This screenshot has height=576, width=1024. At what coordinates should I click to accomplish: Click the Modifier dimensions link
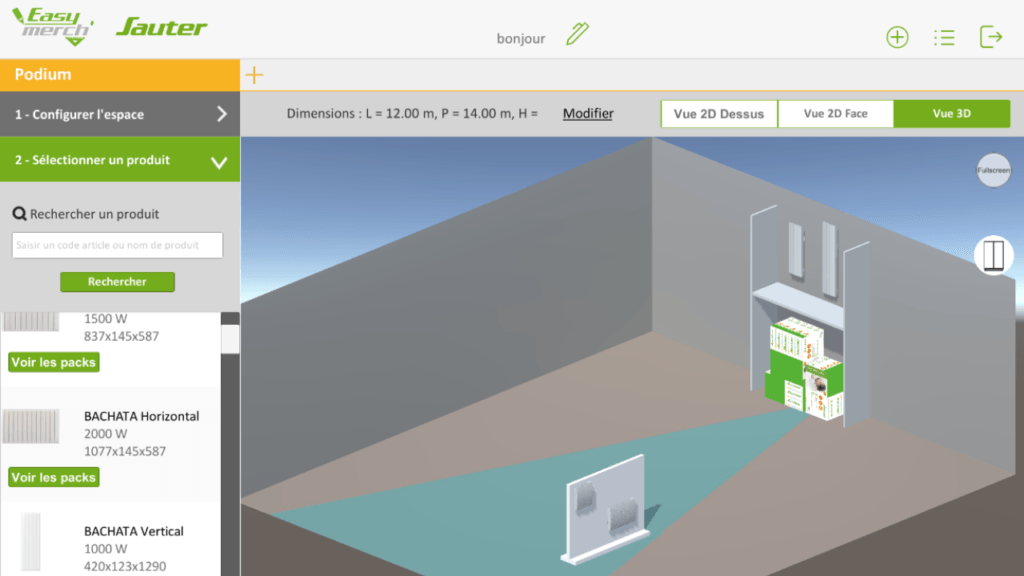click(x=588, y=114)
